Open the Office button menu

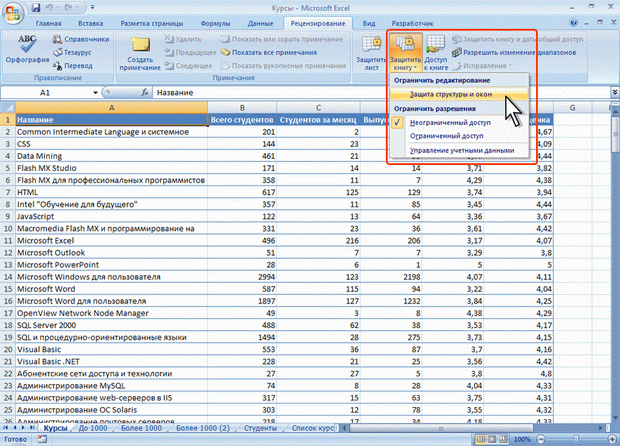coord(13,13)
